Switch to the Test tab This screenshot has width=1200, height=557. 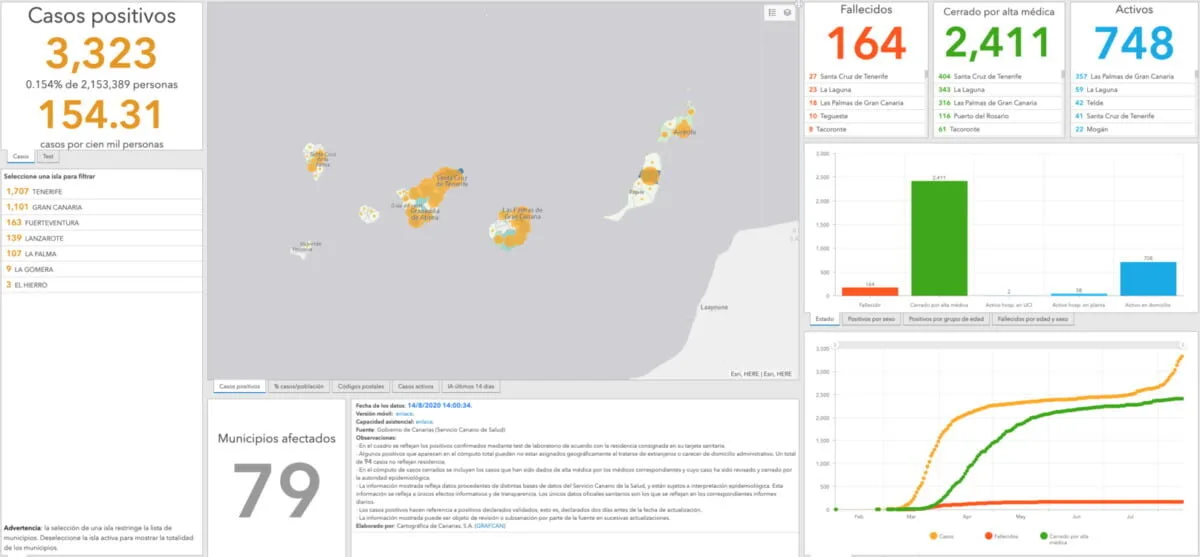coord(48,157)
